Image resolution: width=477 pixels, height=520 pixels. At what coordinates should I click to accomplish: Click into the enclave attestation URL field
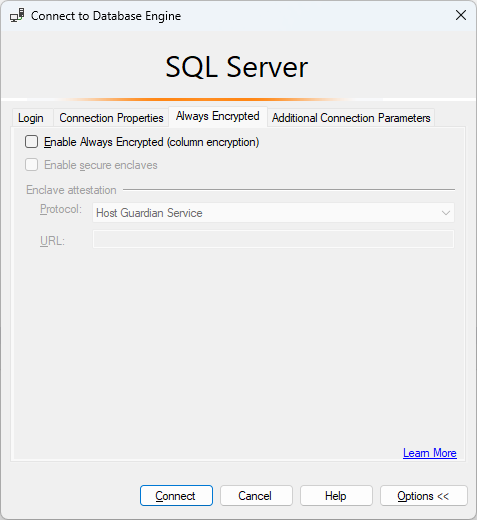click(273, 239)
